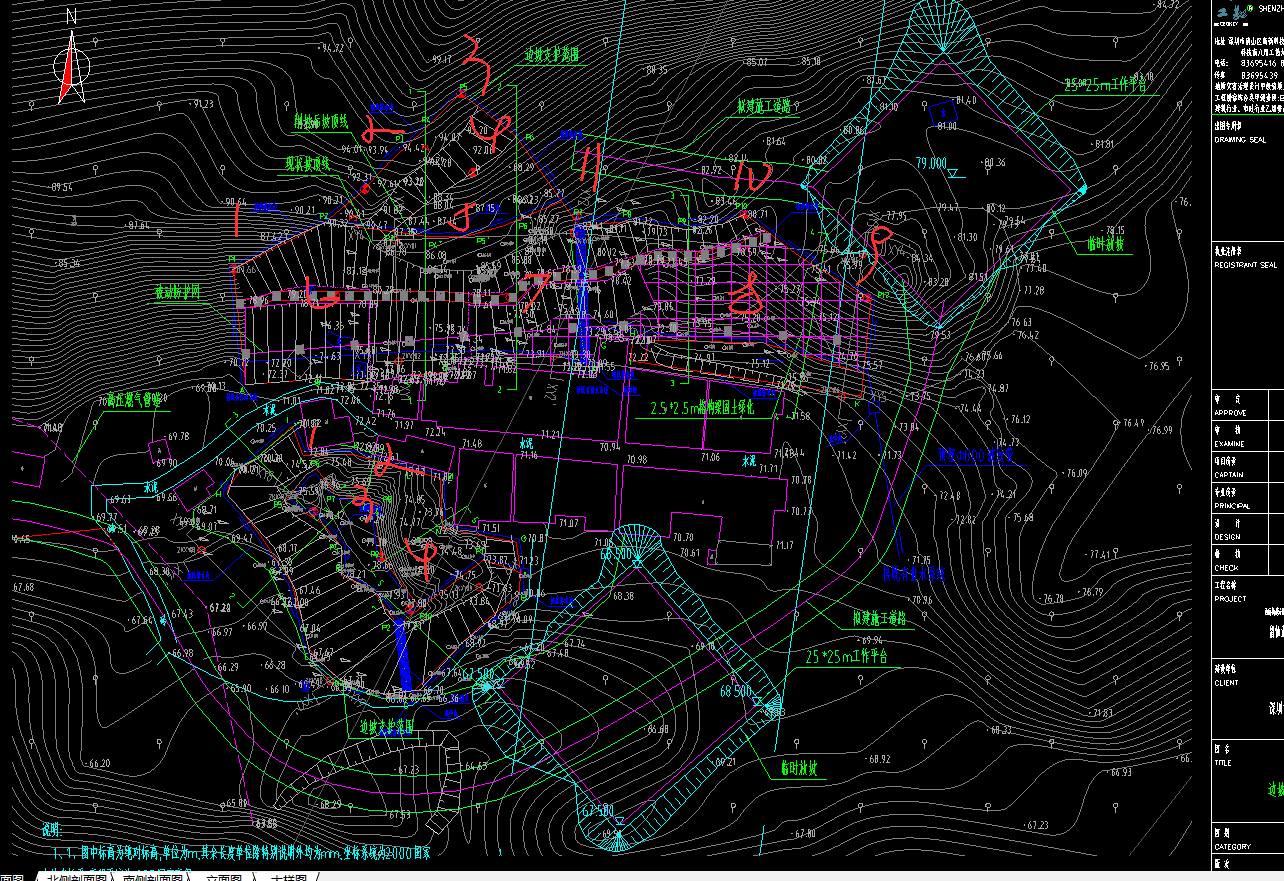Select the 79.000 elevation label

(930, 162)
